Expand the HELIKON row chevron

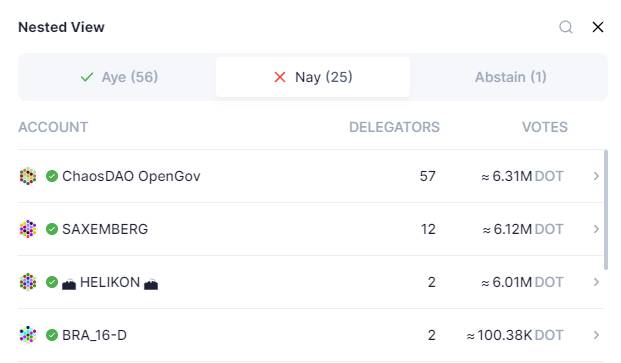(x=596, y=282)
